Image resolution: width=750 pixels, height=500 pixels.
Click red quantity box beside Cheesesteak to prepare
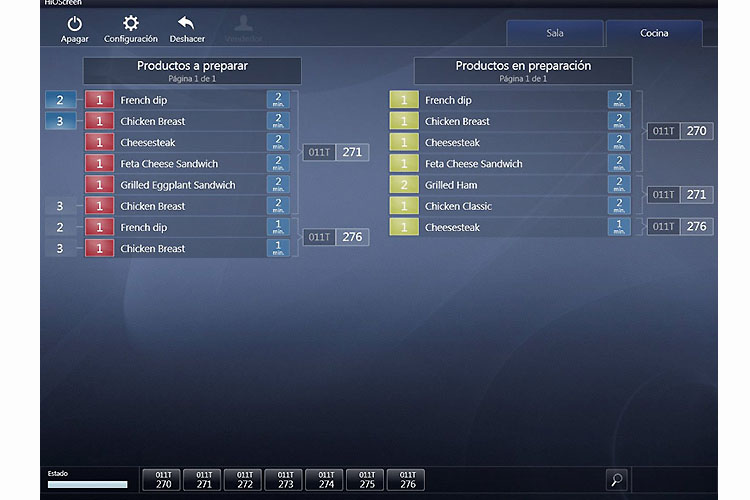[99, 143]
